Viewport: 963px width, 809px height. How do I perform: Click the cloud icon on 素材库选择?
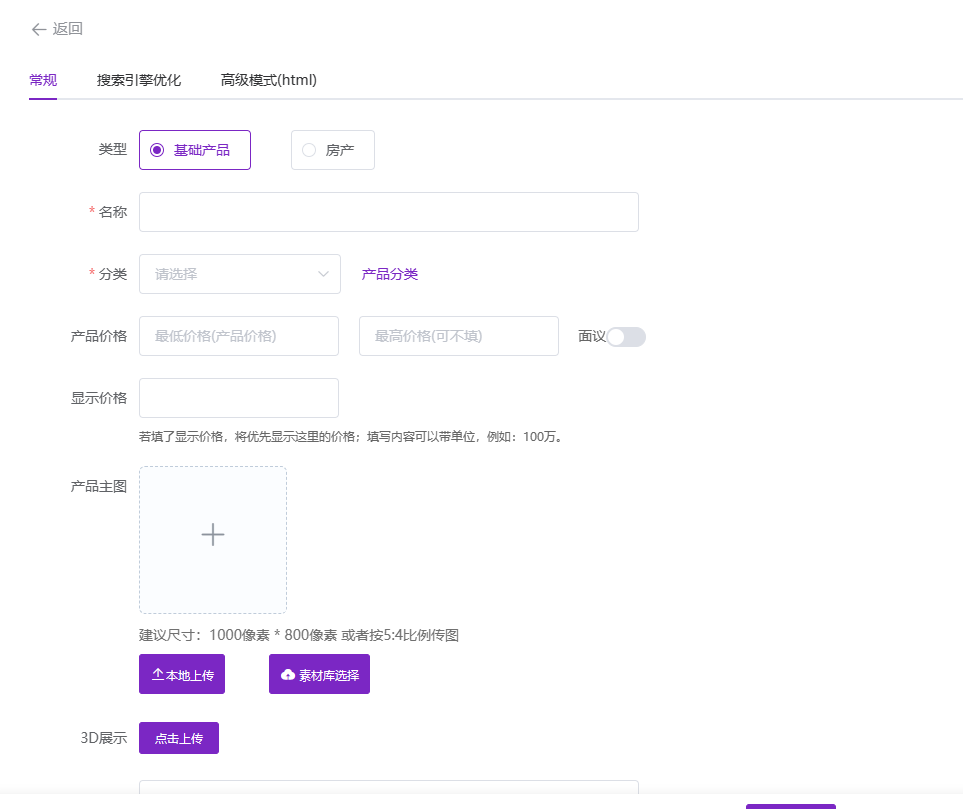(288, 675)
